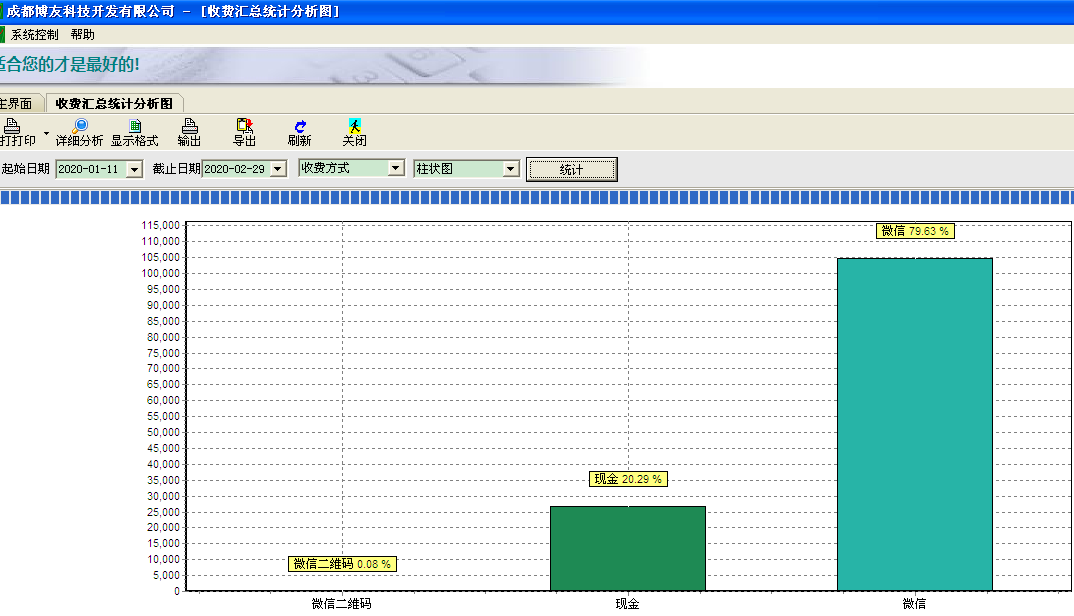This screenshot has height=616, width=1074.
Task: Expand the 截止日期 end date dropdown
Action: (x=278, y=169)
